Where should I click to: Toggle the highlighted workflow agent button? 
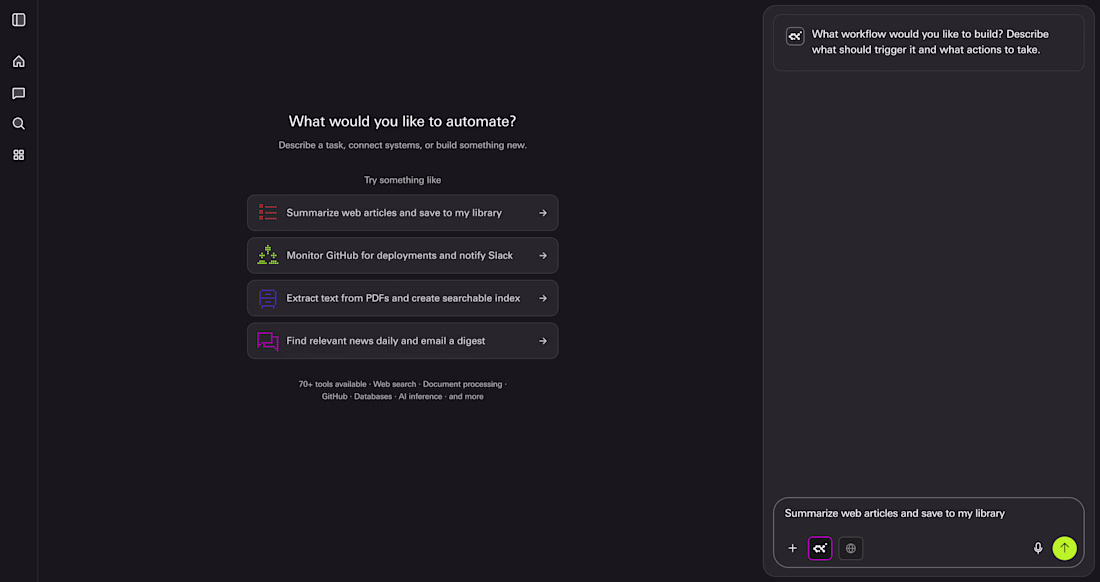(x=820, y=548)
